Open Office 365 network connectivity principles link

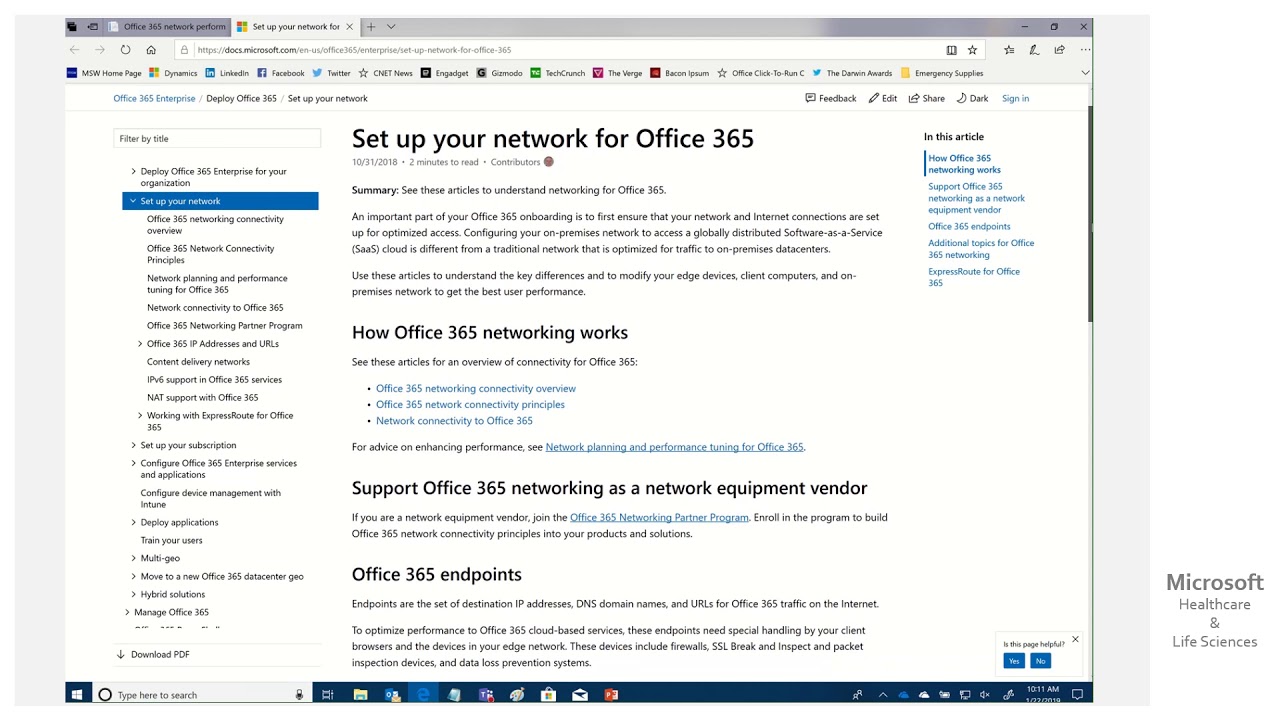(470, 404)
